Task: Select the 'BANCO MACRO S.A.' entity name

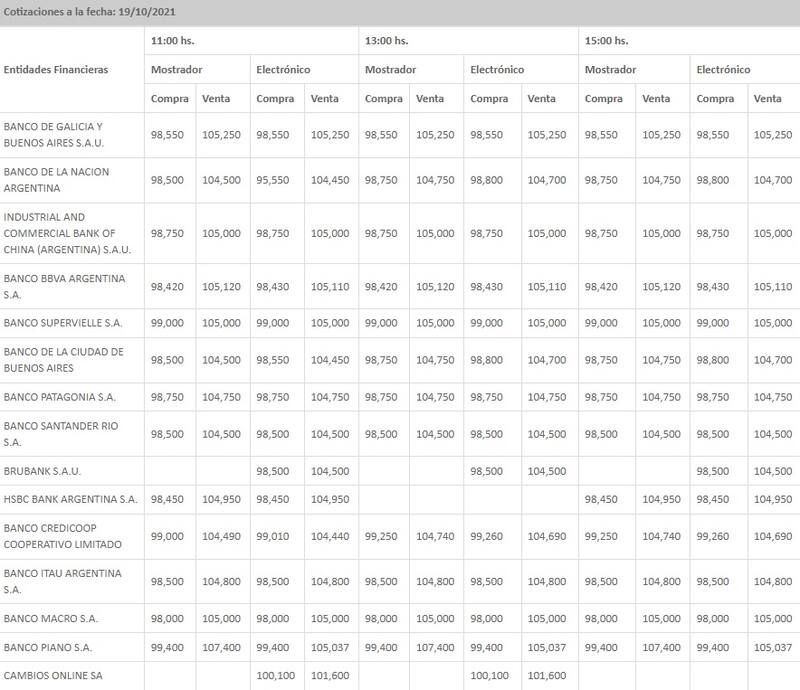Action: click(x=51, y=618)
